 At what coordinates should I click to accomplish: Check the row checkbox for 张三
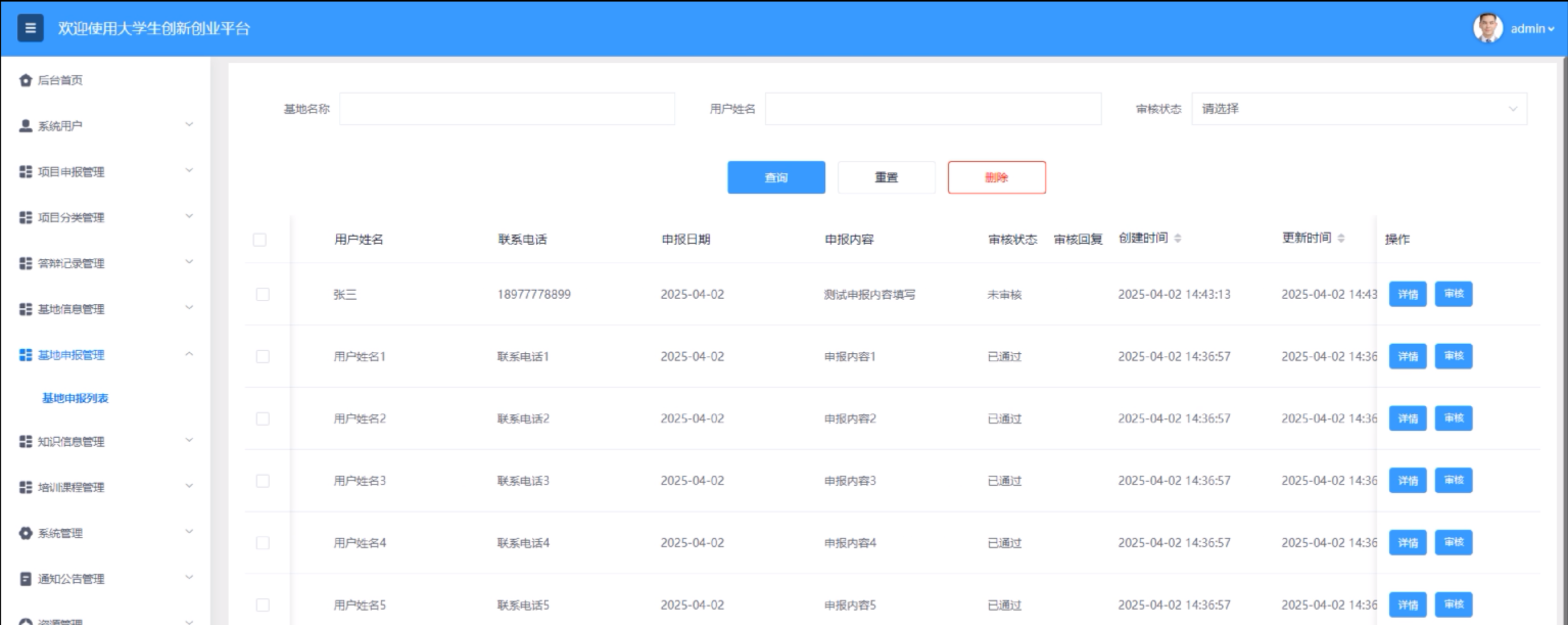point(263,295)
